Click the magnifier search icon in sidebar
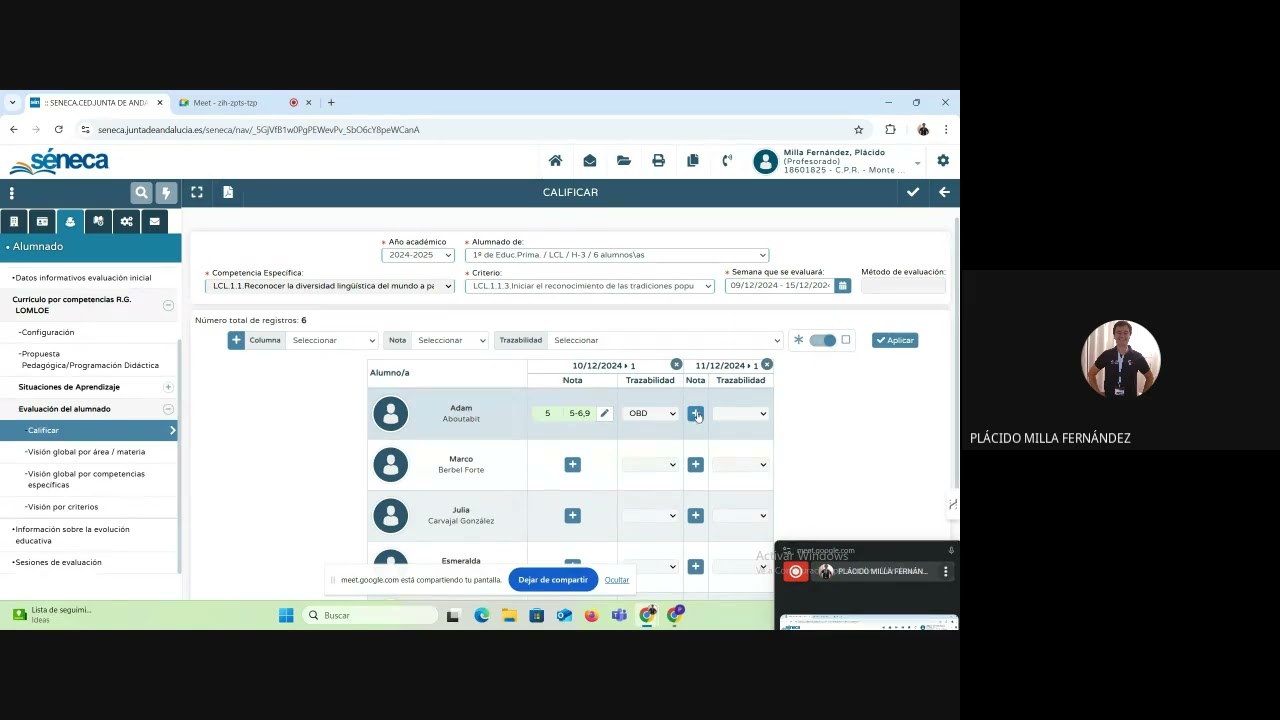This screenshot has width=1280, height=720. pyautogui.click(x=141, y=193)
